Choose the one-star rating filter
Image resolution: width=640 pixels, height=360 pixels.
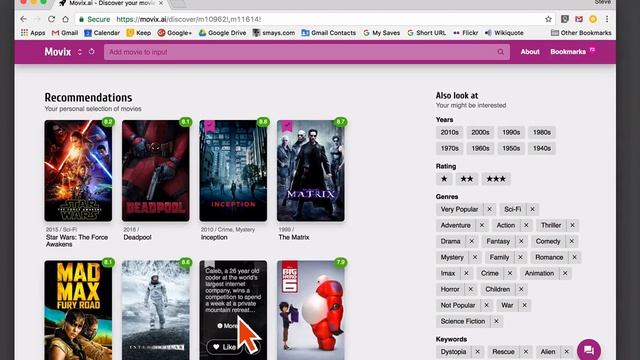point(444,179)
